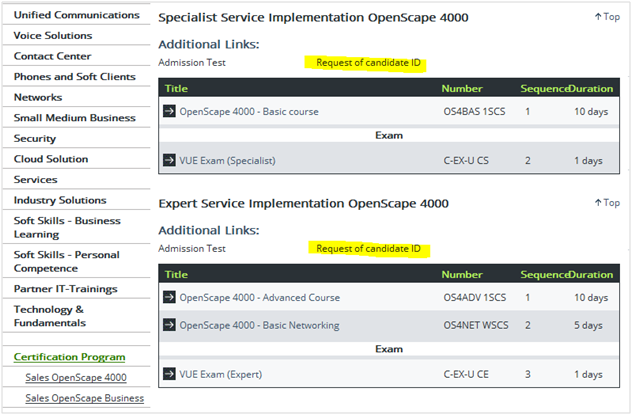Go to Phones and Soft Clients

click(x=75, y=77)
